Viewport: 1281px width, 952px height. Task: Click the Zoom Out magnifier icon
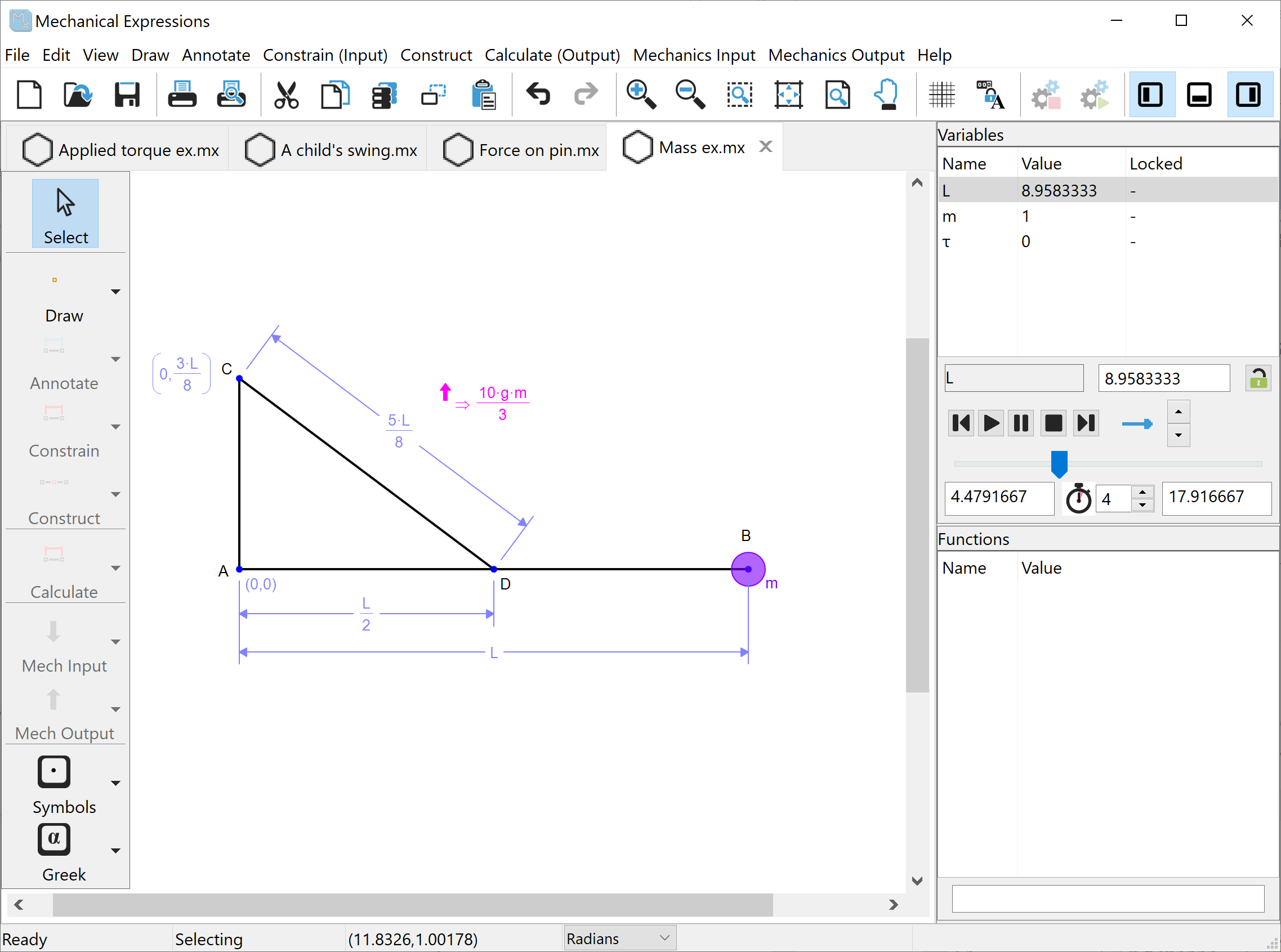(x=690, y=95)
